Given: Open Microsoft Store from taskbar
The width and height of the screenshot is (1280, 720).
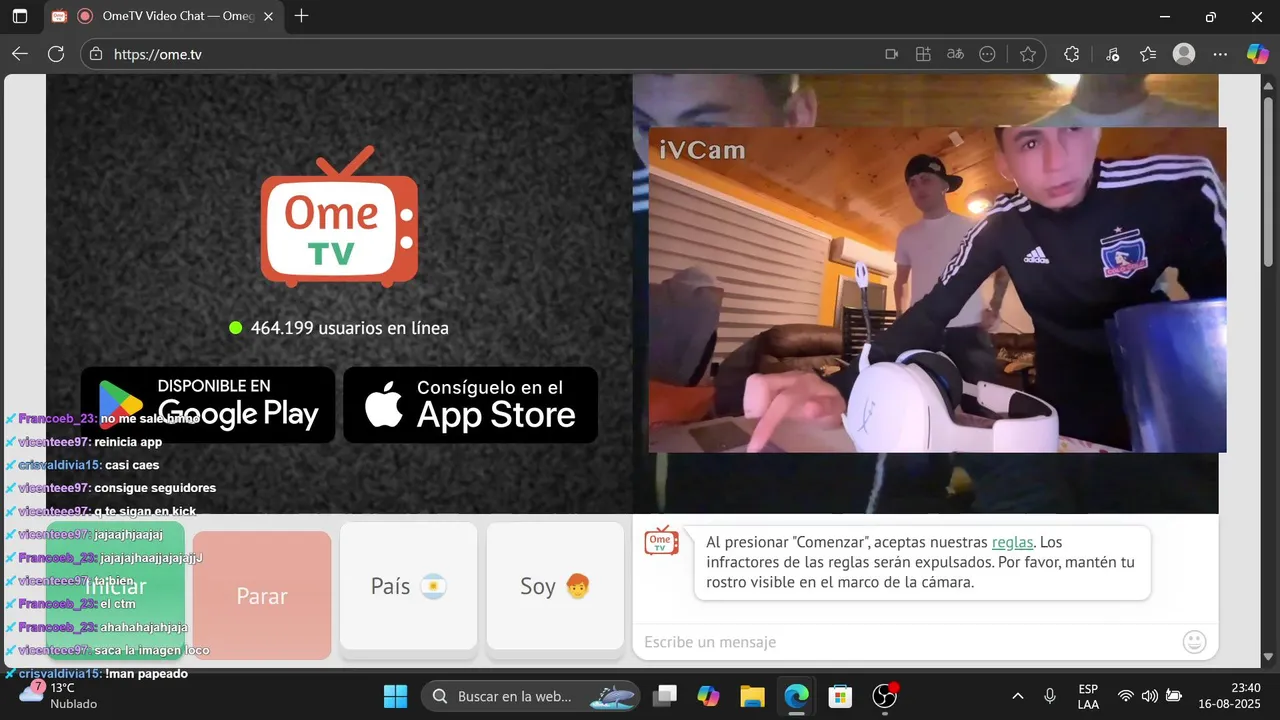Looking at the screenshot, I should 840,696.
